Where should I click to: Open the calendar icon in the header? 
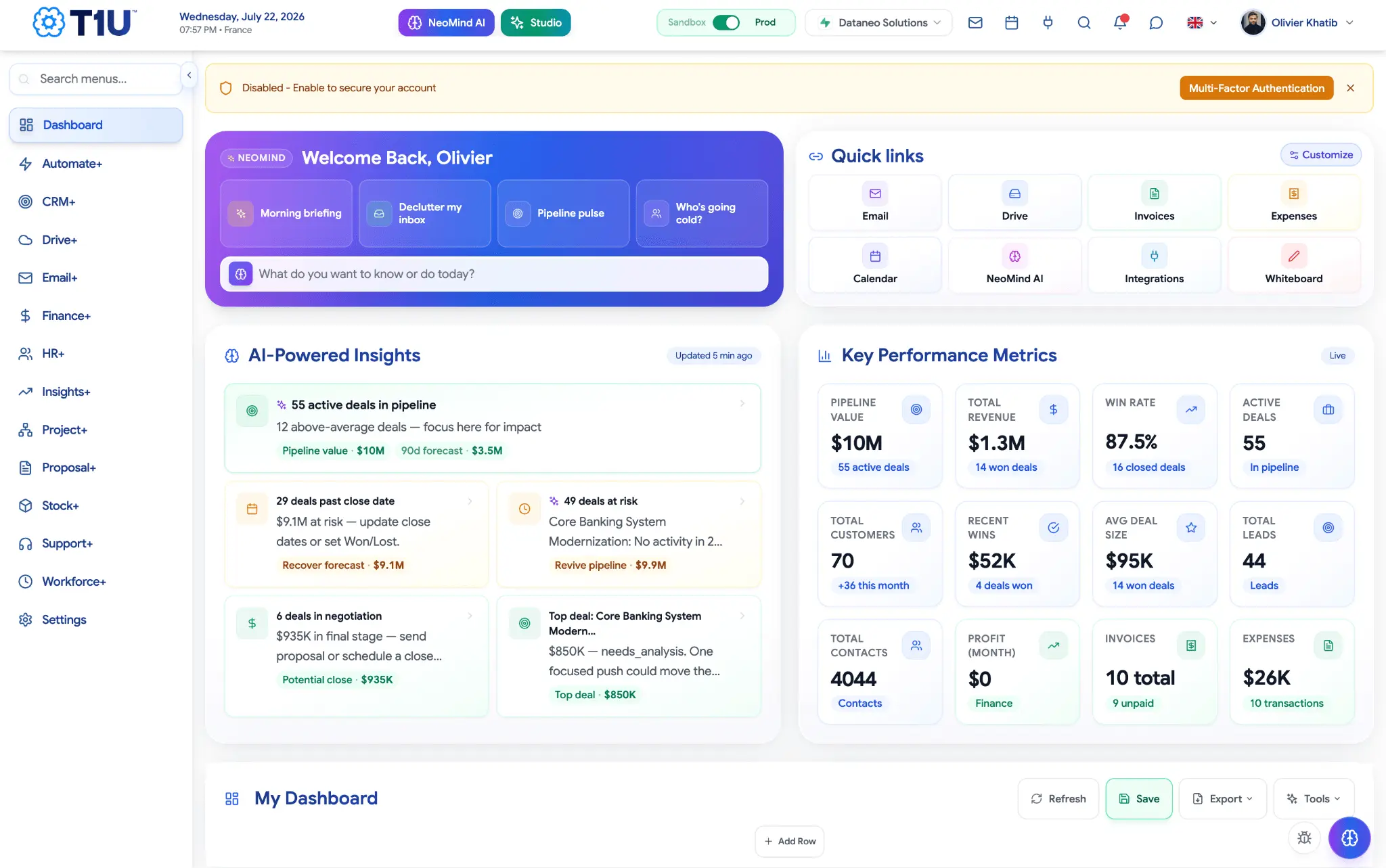[1012, 22]
